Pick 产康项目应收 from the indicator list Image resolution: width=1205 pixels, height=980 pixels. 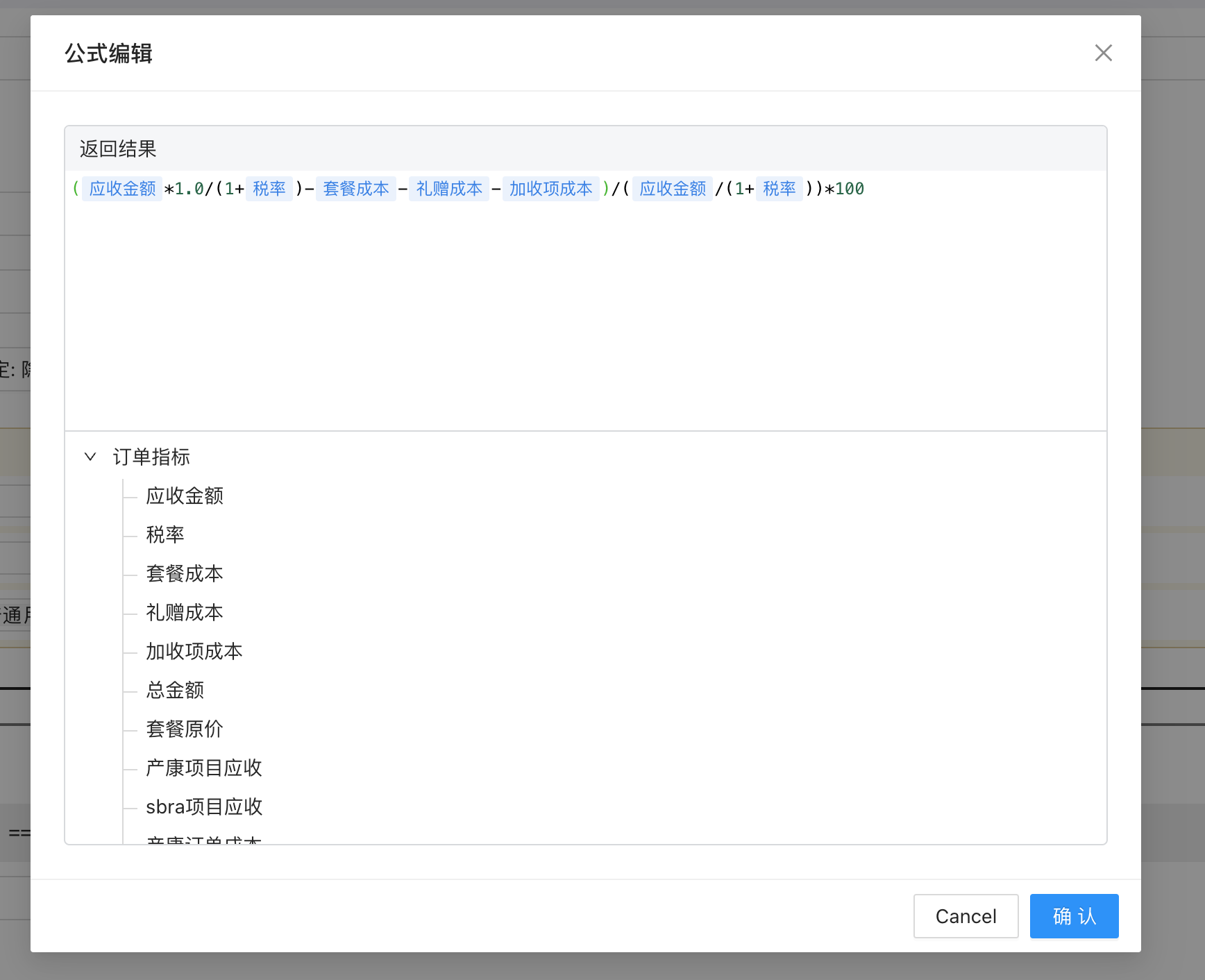tap(204, 768)
